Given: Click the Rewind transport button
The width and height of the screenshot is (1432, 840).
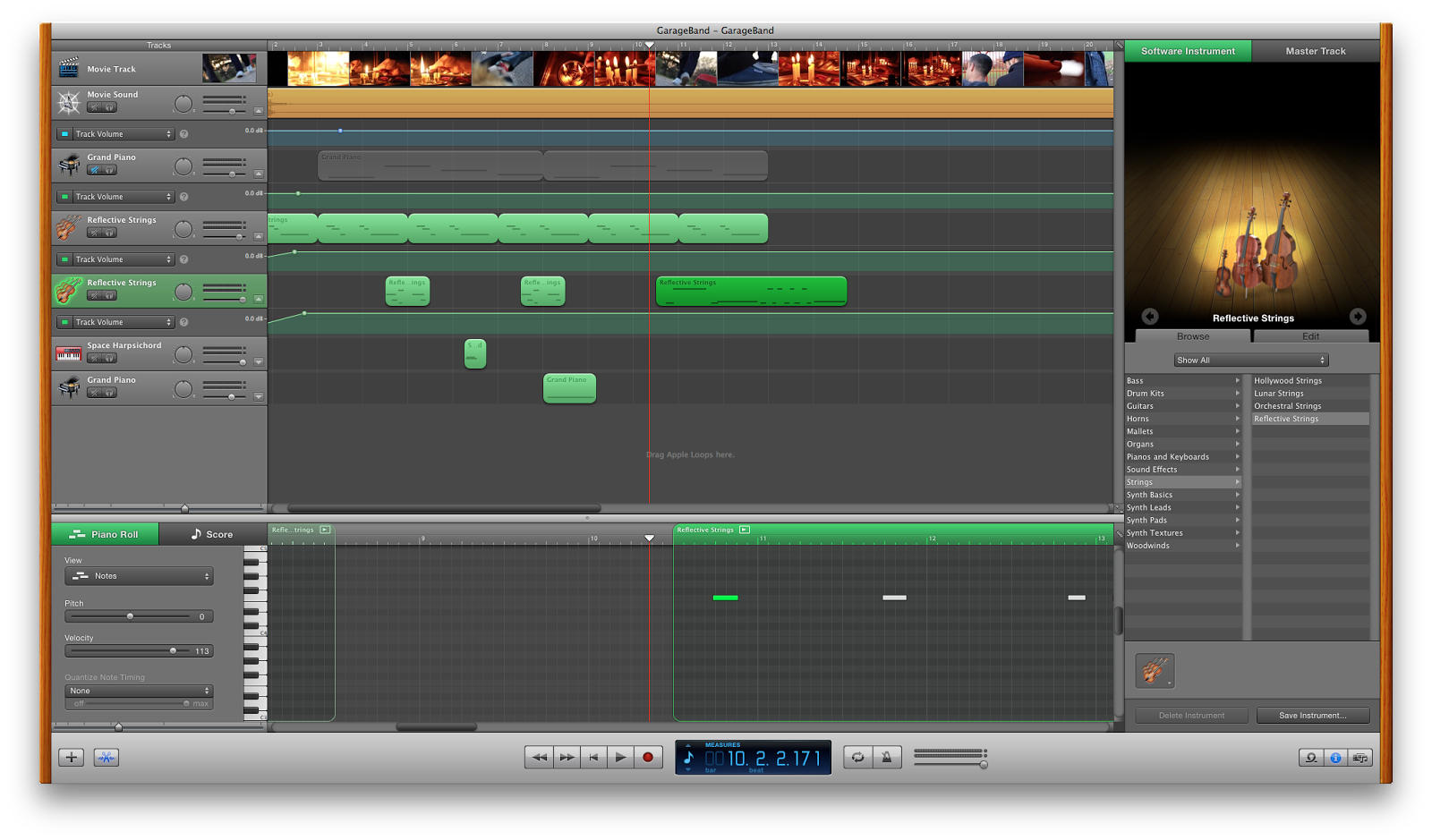Looking at the screenshot, I should pyautogui.click(x=540, y=757).
